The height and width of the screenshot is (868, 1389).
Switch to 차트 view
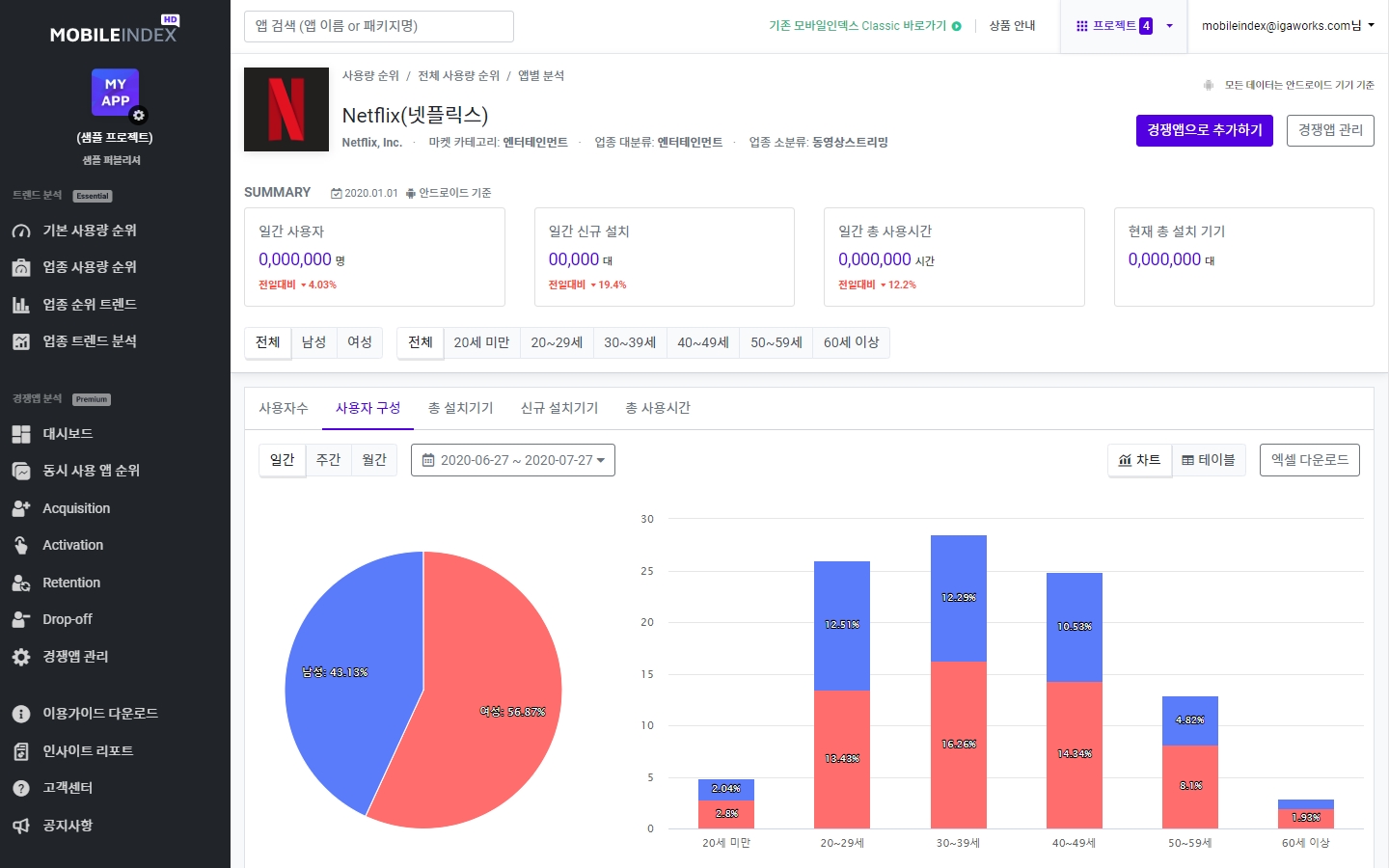[x=1140, y=460]
